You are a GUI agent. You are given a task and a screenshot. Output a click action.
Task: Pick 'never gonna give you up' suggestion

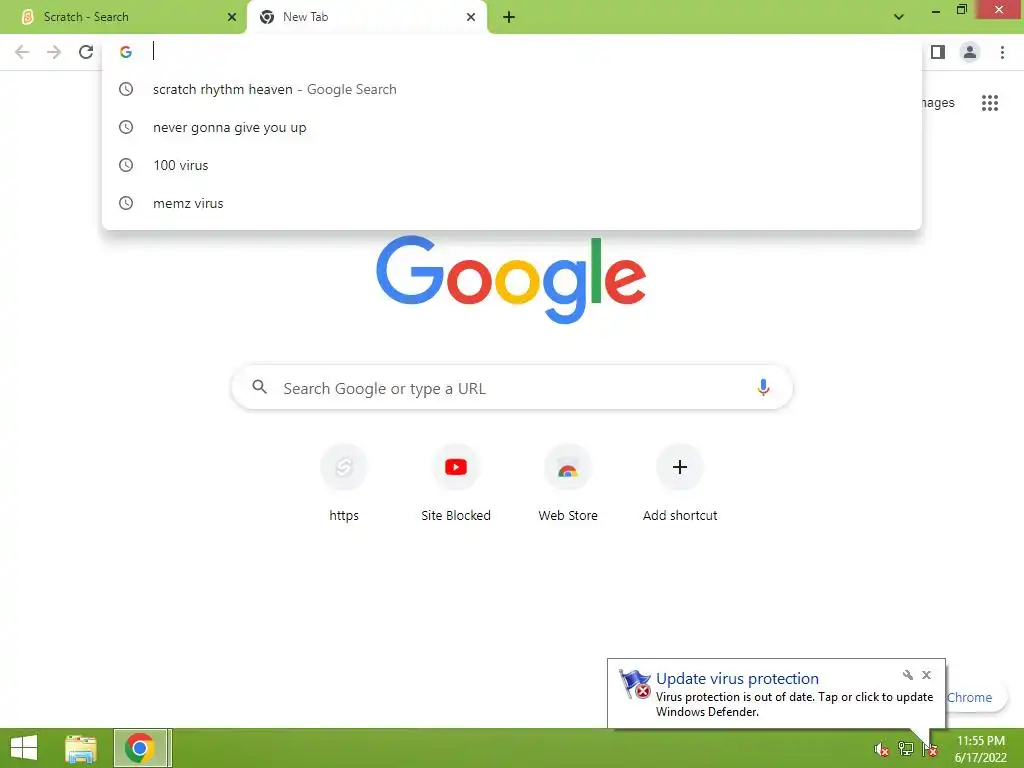(512, 127)
